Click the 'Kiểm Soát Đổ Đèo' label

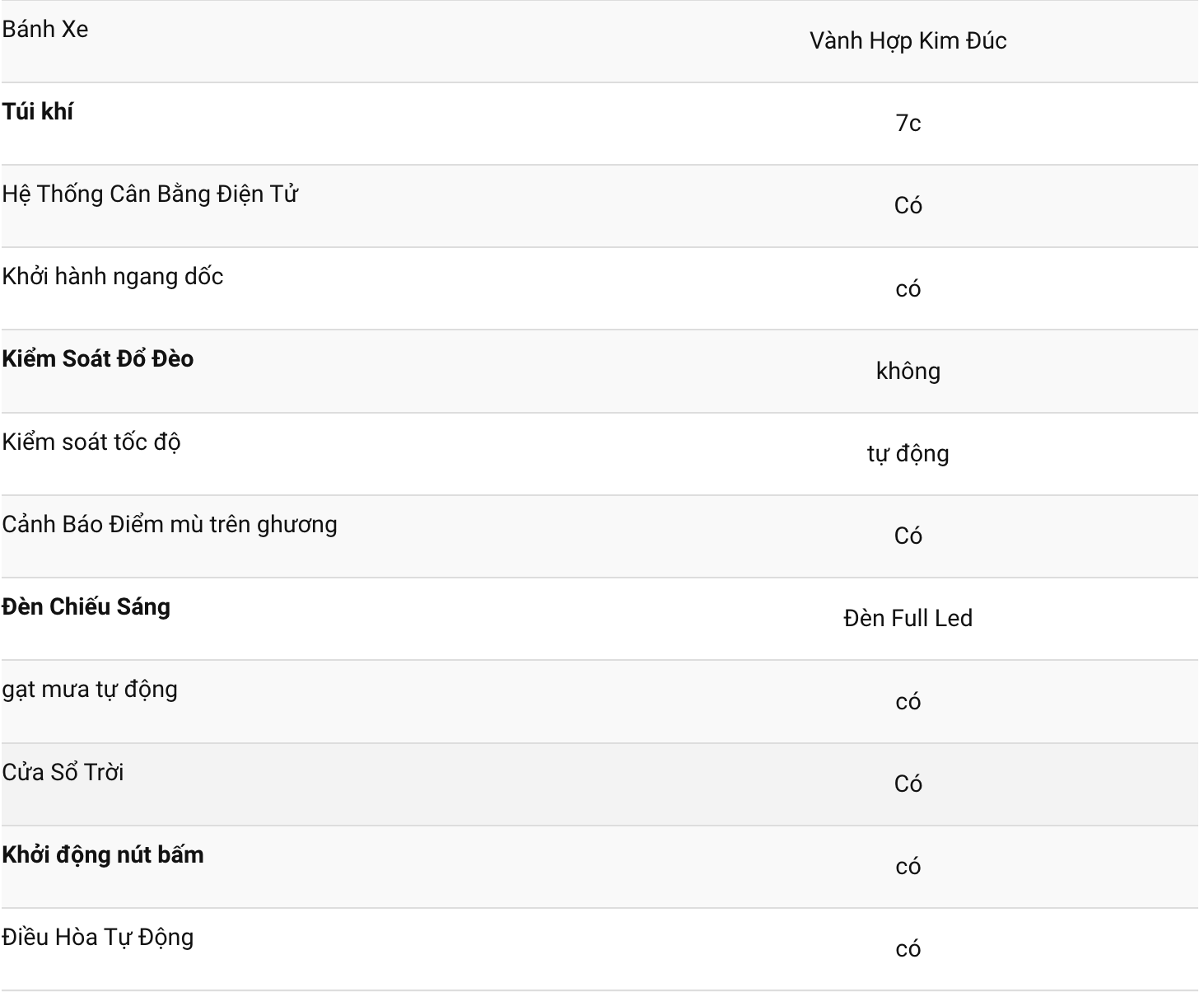98,359
